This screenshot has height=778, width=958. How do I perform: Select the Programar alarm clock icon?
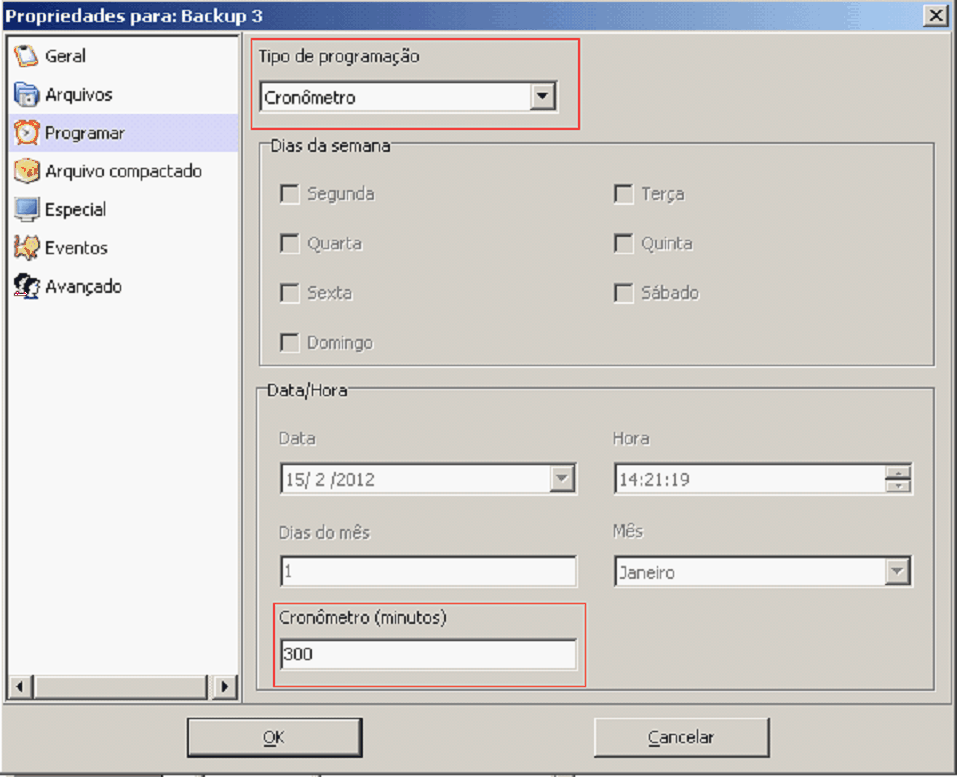coord(26,133)
